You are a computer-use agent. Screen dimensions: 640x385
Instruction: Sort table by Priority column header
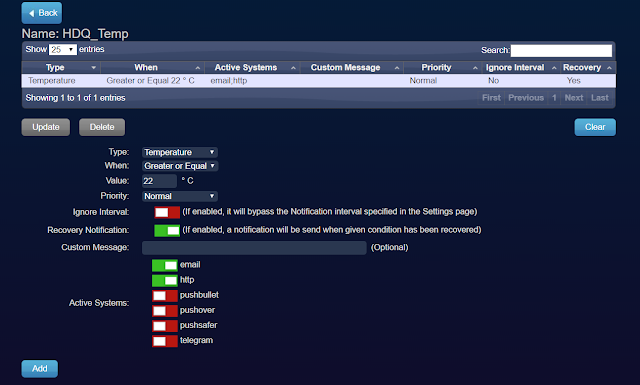click(442, 67)
